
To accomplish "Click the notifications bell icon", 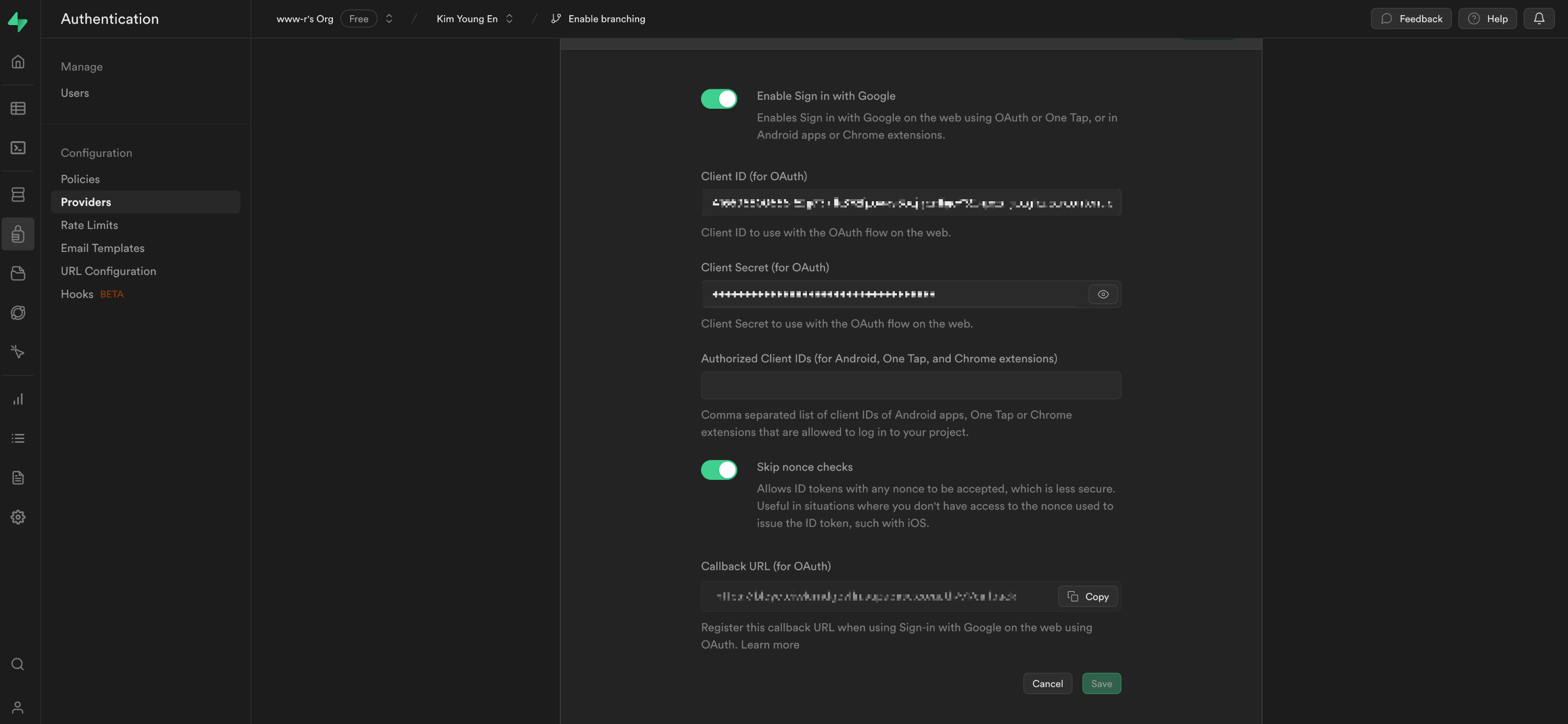I will pos(1538,19).
